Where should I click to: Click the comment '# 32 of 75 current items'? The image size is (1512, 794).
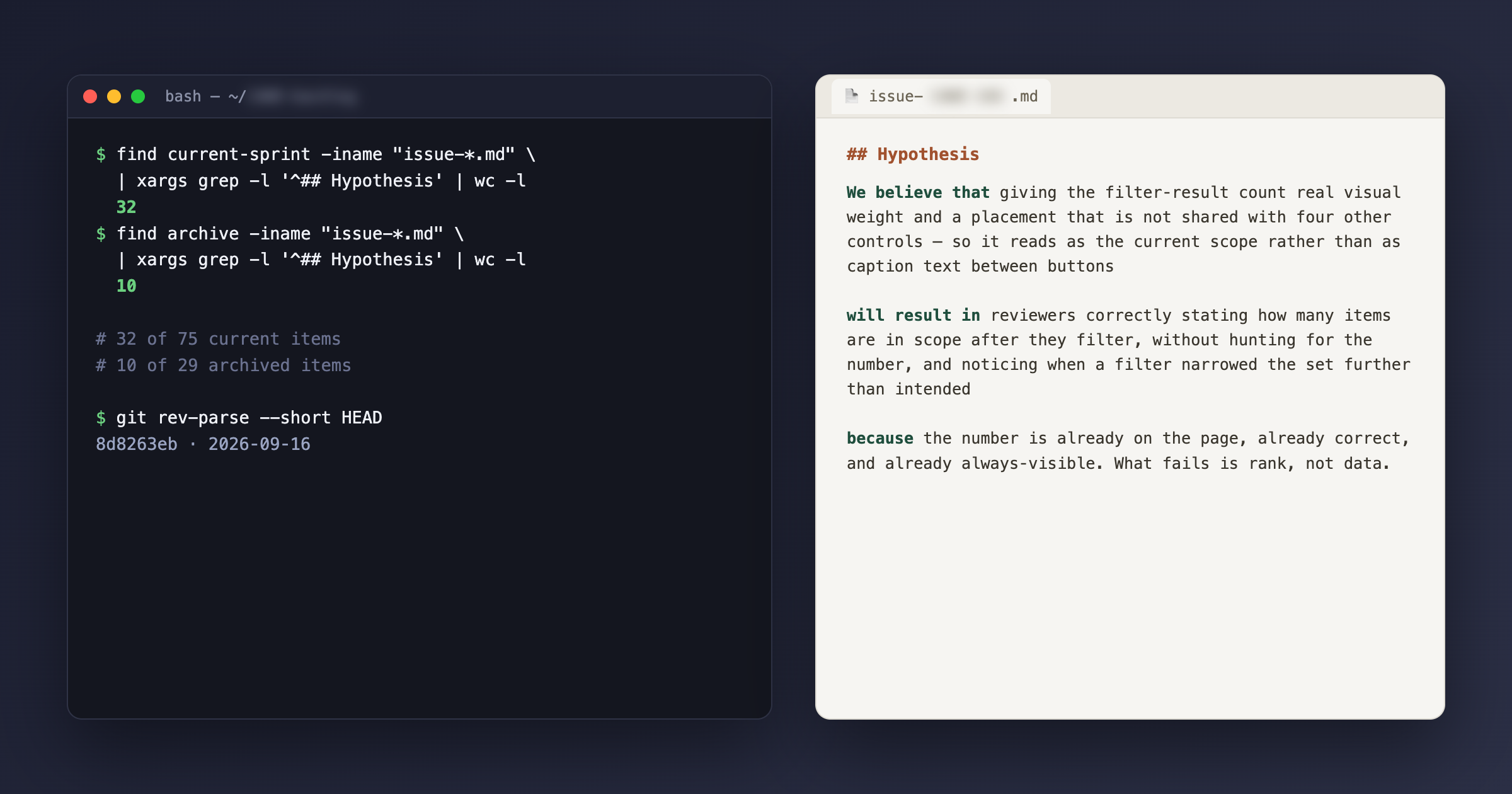[x=218, y=339]
